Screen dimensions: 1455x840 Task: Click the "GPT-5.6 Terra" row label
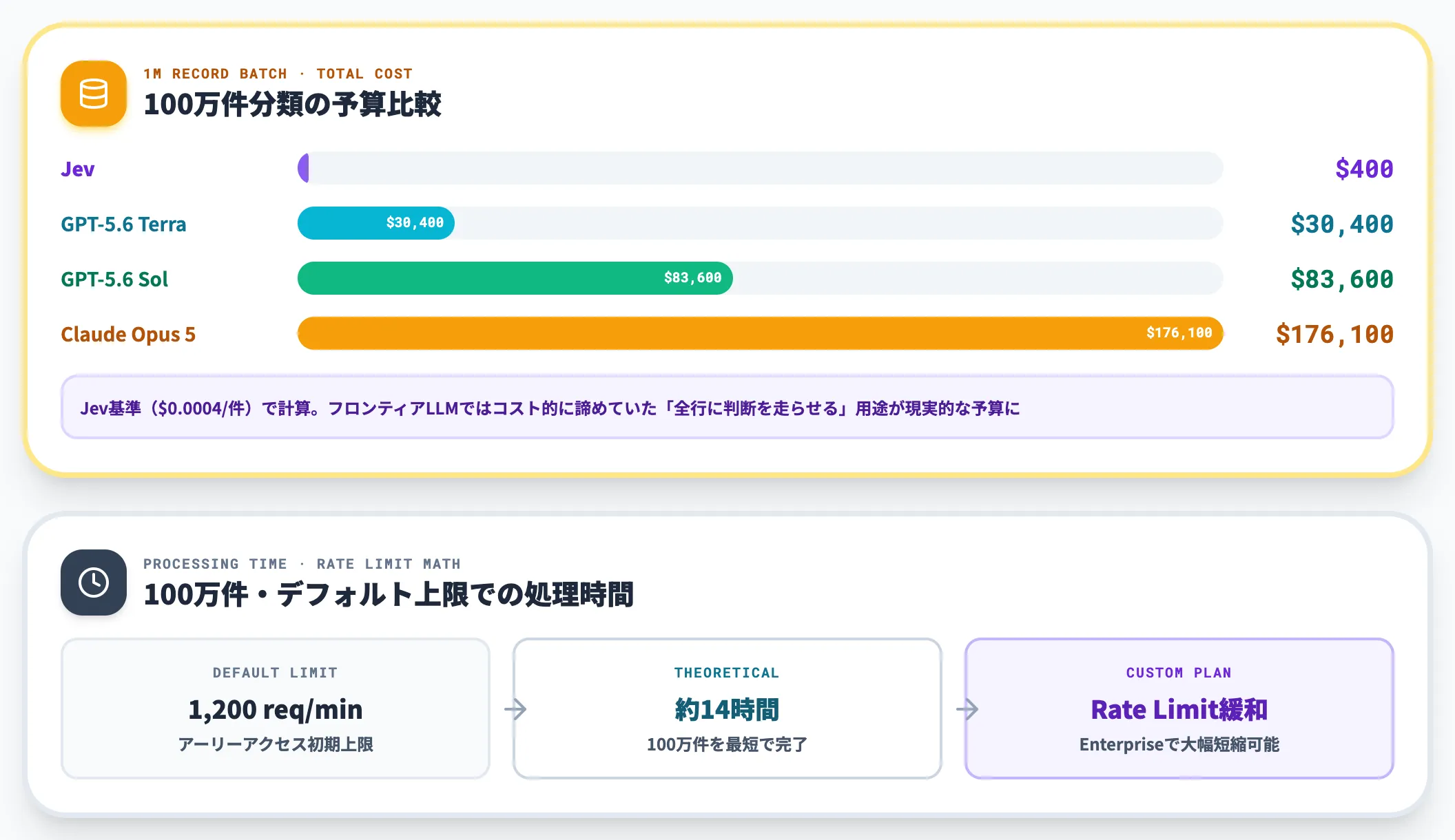click(x=123, y=224)
